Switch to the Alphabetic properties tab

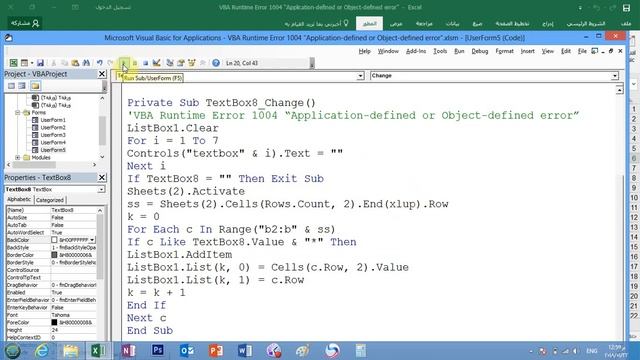[x=19, y=200]
